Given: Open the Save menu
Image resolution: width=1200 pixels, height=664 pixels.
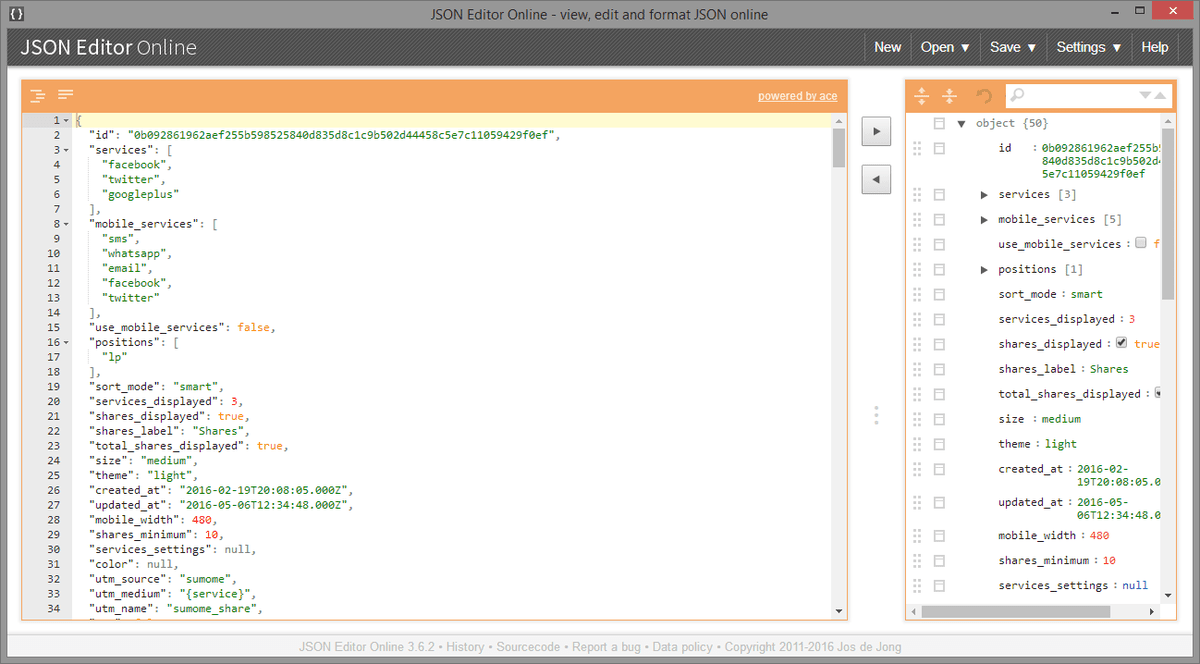Looking at the screenshot, I should click(1014, 47).
